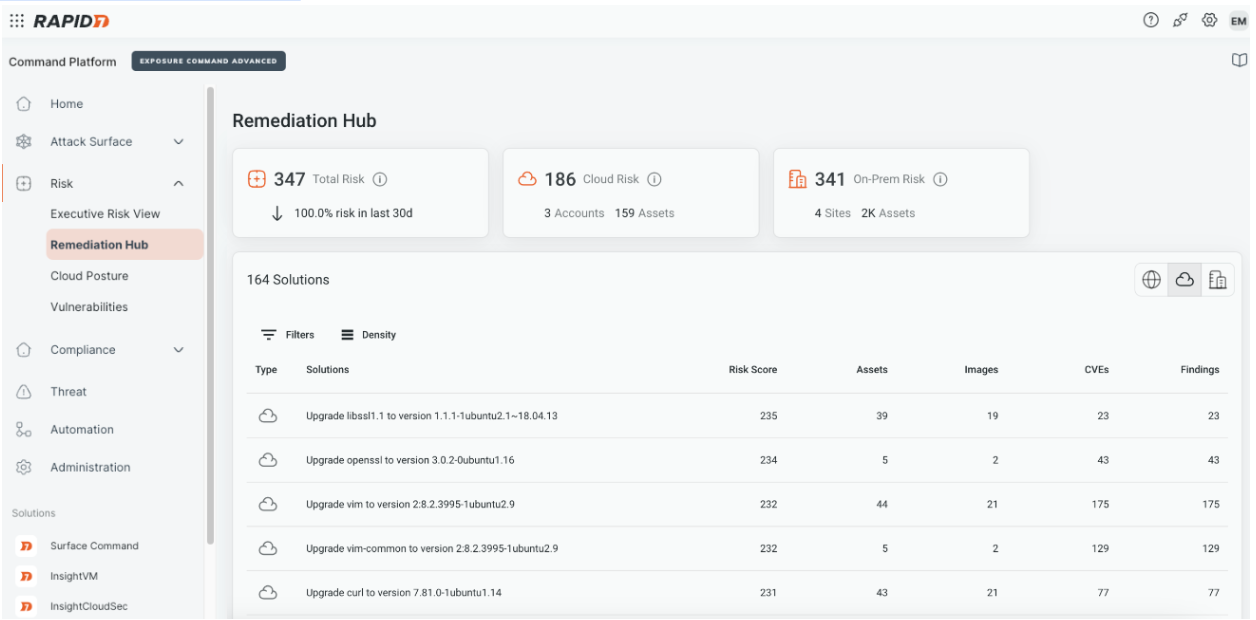This screenshot has height=620, width=1256.
Task: Select the cloud view toggle
Action: click(x=1185, y=280)
